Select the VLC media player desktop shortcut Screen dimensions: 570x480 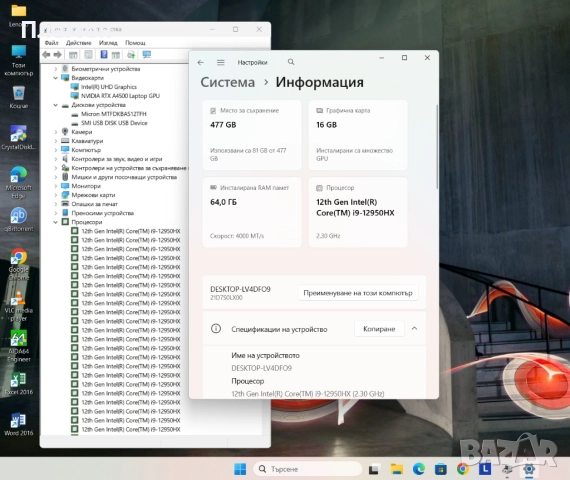pos(19,305)
